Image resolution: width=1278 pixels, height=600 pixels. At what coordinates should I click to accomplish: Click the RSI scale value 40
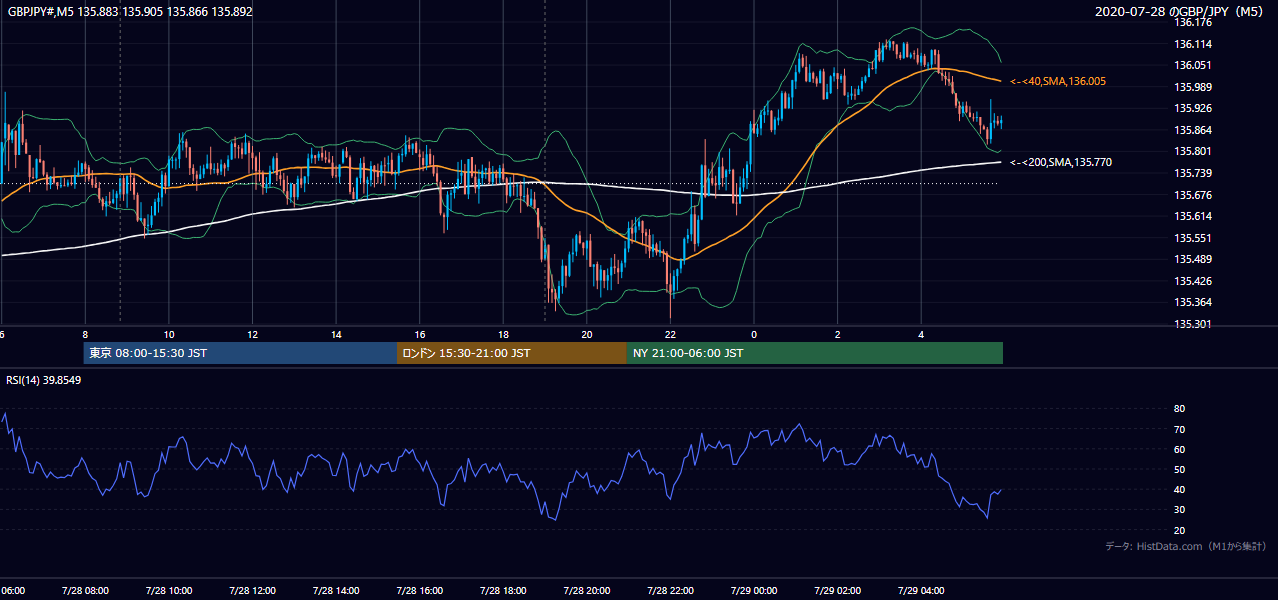coord(1179,489)
